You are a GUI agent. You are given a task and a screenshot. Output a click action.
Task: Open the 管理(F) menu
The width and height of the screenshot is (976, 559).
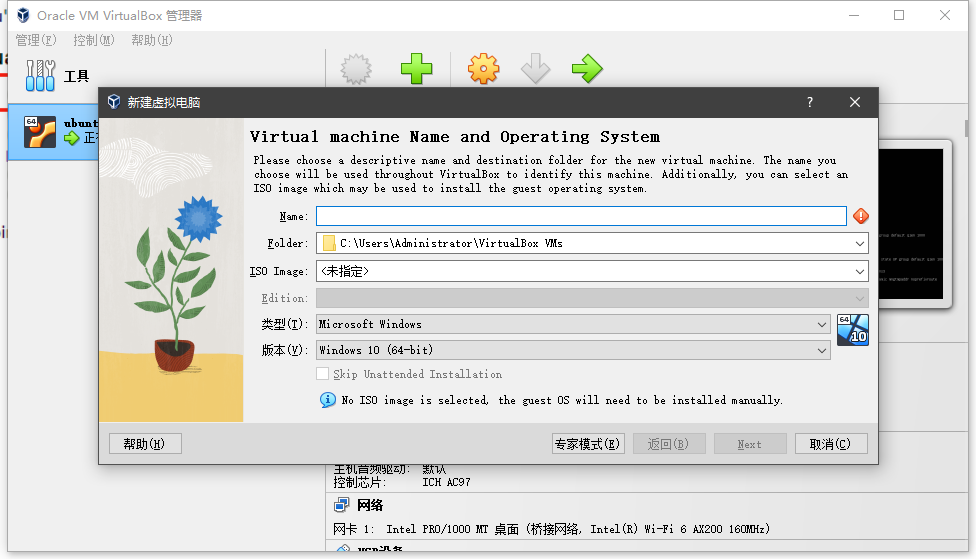[x=36, y=40]
